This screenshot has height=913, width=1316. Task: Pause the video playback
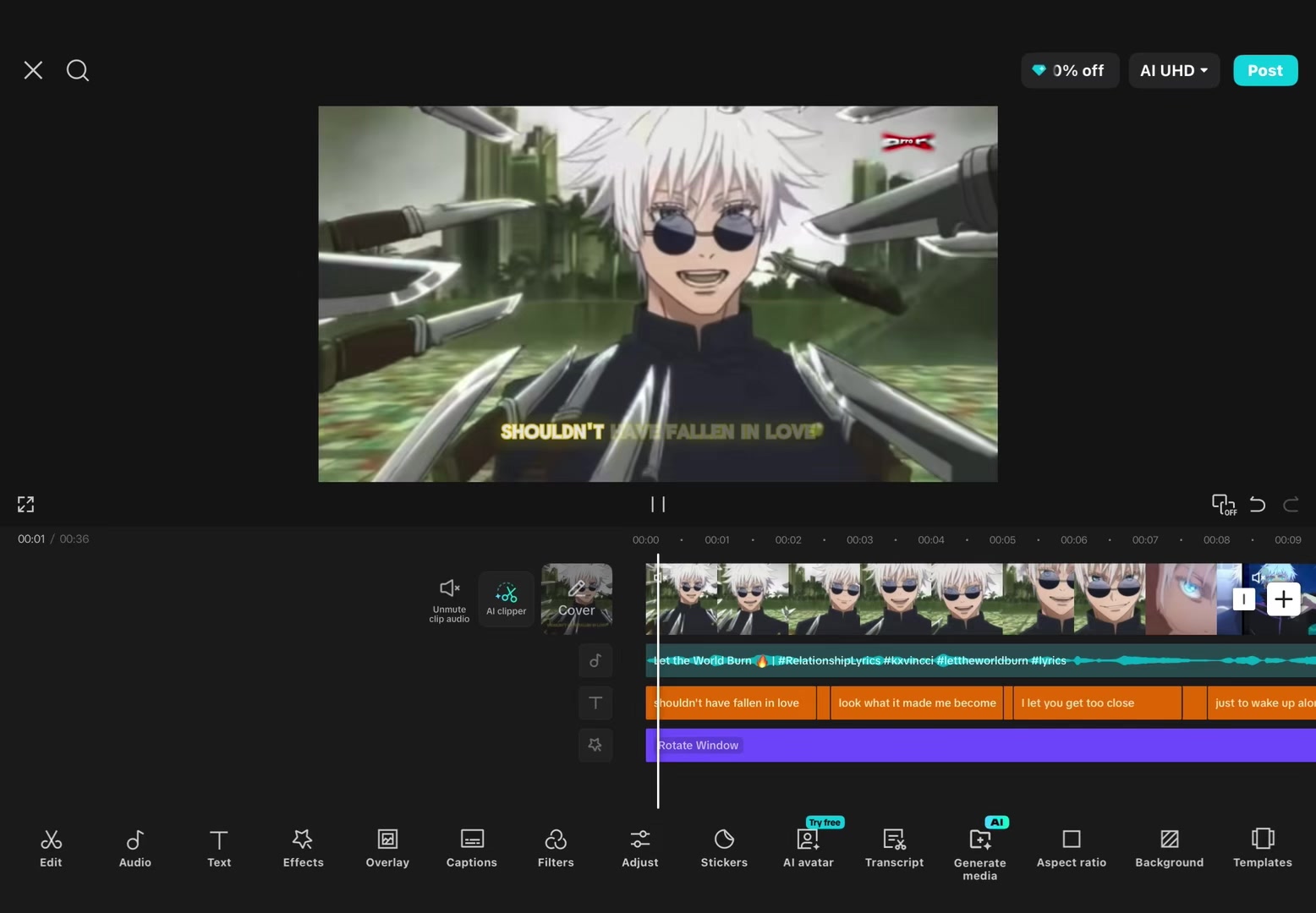coord(658,505)
